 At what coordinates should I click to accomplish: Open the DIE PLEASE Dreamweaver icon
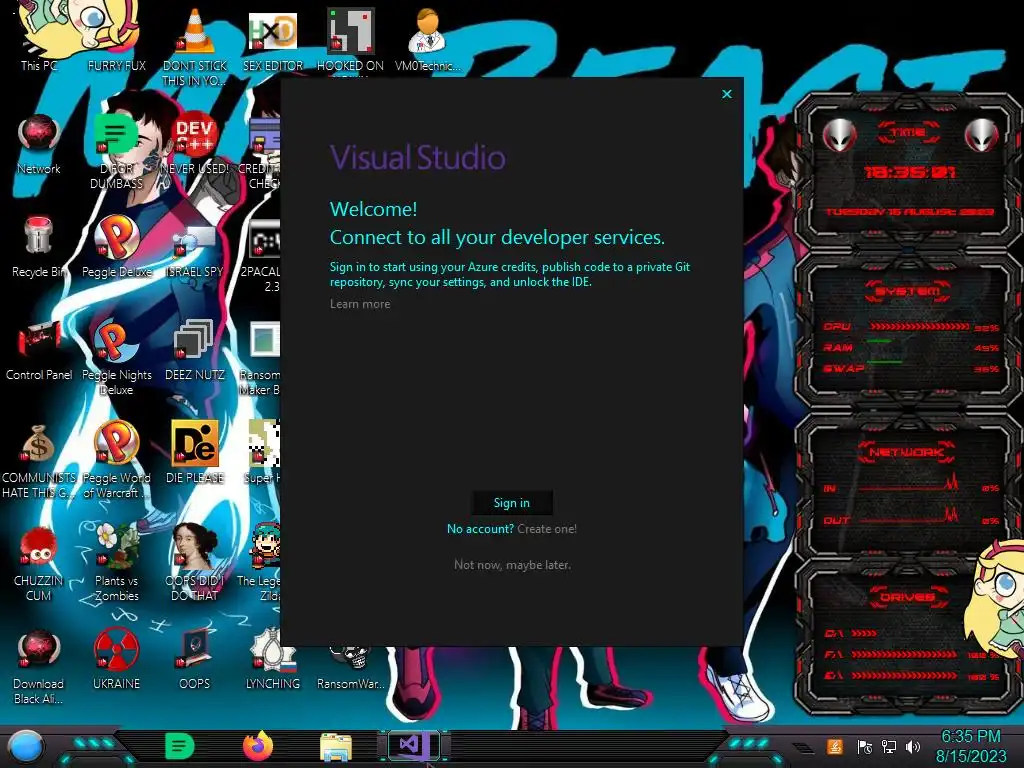coord(195,452)
